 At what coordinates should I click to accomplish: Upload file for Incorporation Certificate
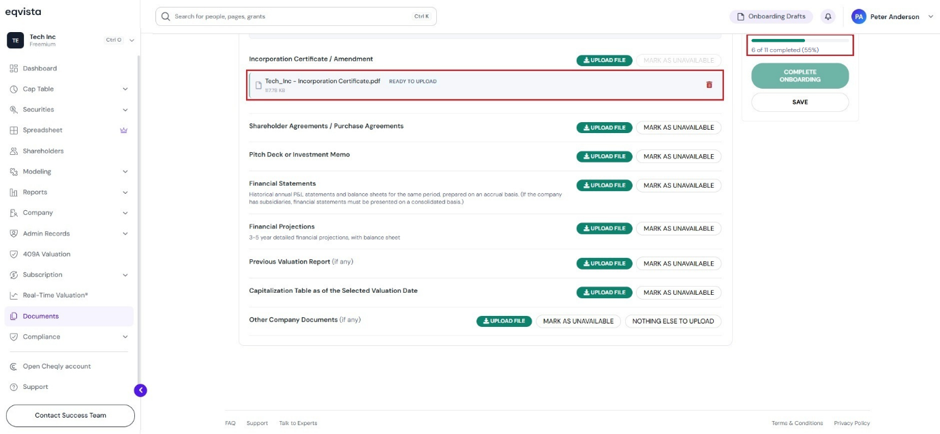604,61
